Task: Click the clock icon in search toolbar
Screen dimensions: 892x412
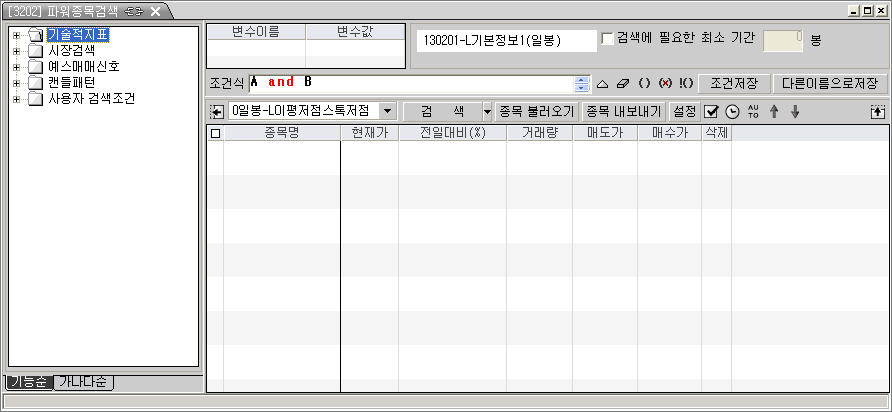Action: coord(732,111)
